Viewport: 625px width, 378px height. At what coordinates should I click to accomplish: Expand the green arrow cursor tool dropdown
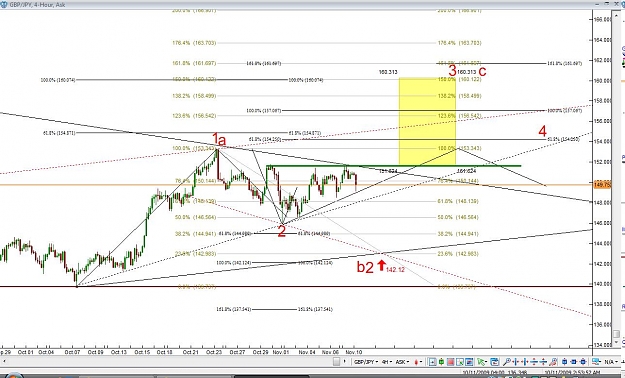[x=486, y=362]
